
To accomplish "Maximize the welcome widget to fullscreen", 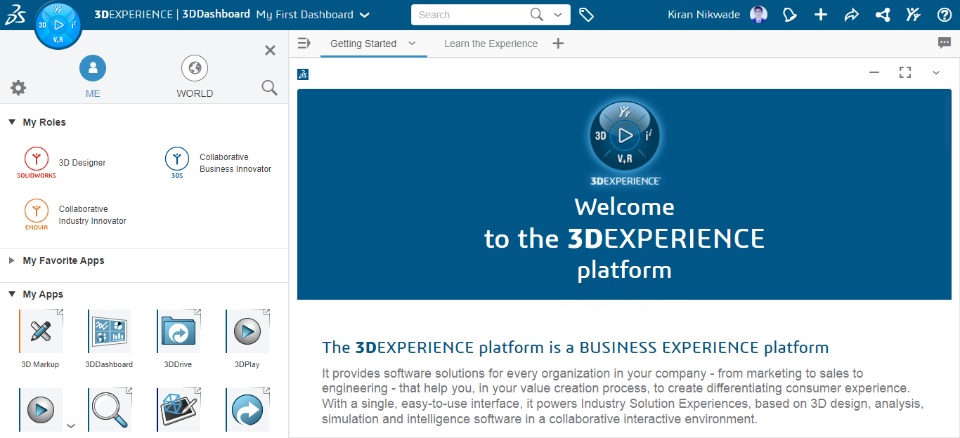I will (905, 73).
